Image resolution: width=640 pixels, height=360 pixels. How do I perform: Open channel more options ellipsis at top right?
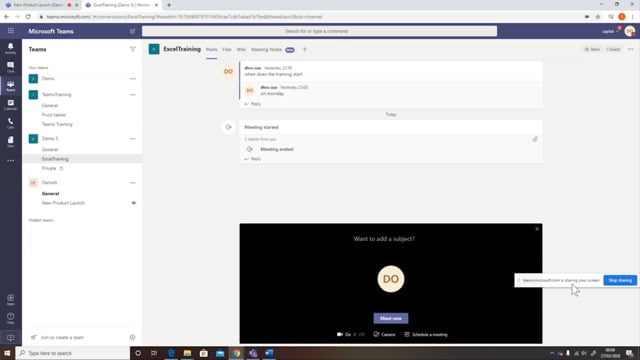click(631, 49)
